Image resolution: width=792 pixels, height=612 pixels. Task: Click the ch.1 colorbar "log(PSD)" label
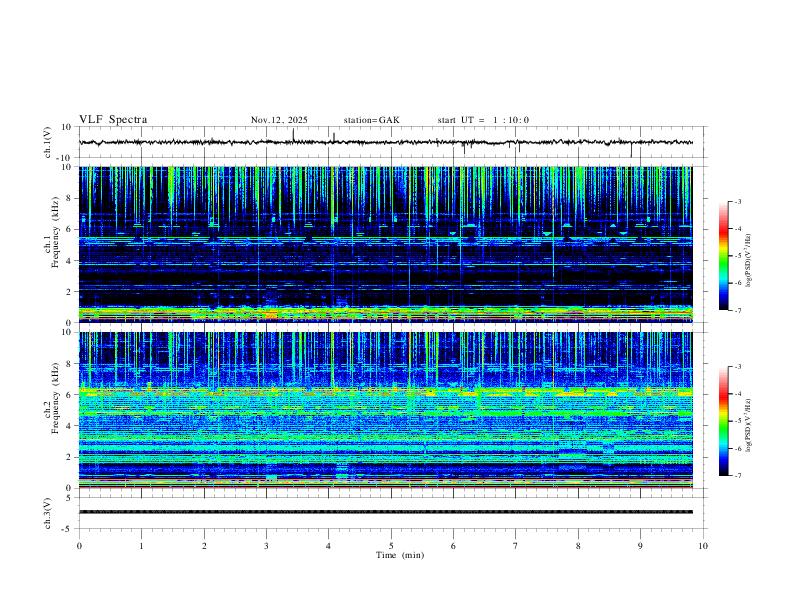(x=749, y=261)
